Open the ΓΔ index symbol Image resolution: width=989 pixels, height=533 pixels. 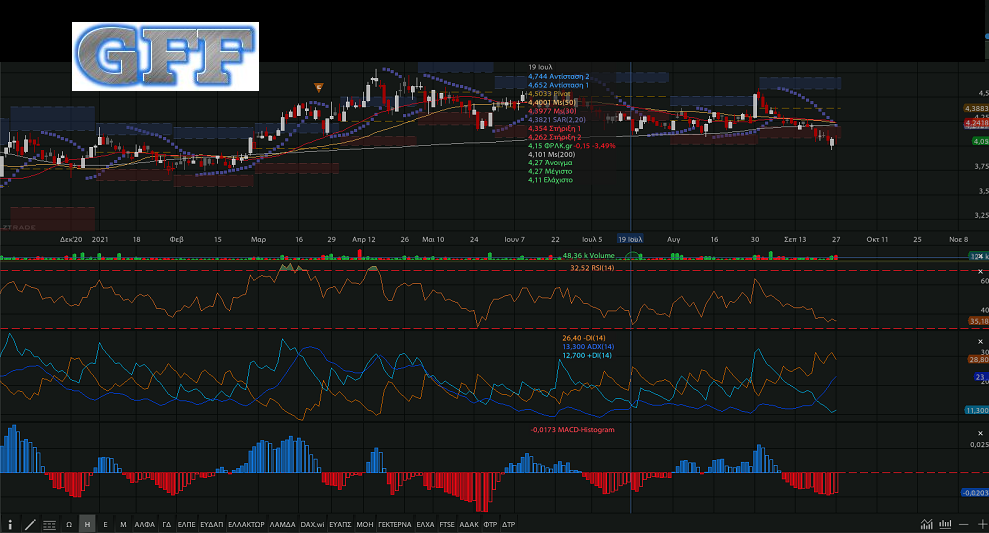[167, 524]
